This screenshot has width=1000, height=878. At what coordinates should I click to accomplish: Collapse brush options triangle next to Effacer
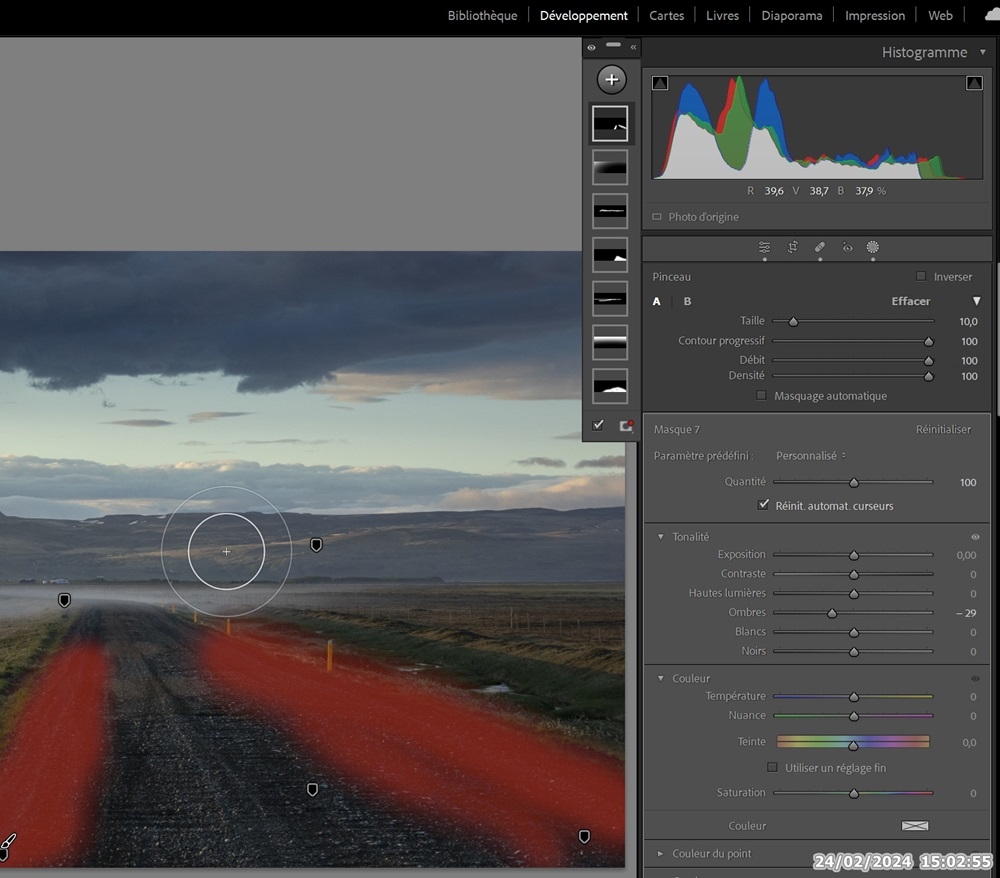pyautogui.click(x=976, y=301)
